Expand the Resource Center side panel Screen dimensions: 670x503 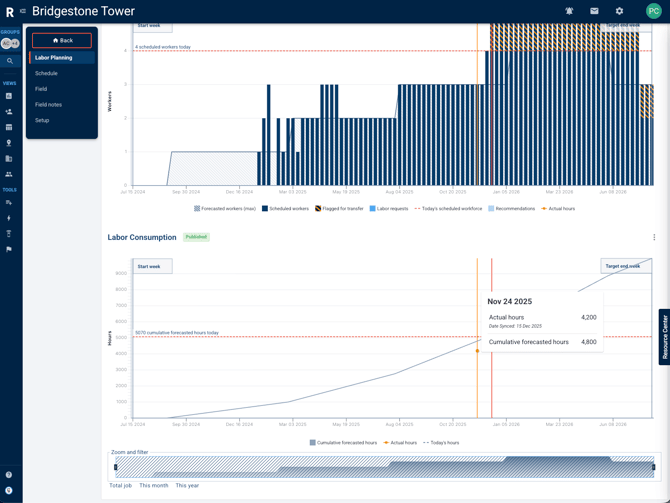[664, 337]
